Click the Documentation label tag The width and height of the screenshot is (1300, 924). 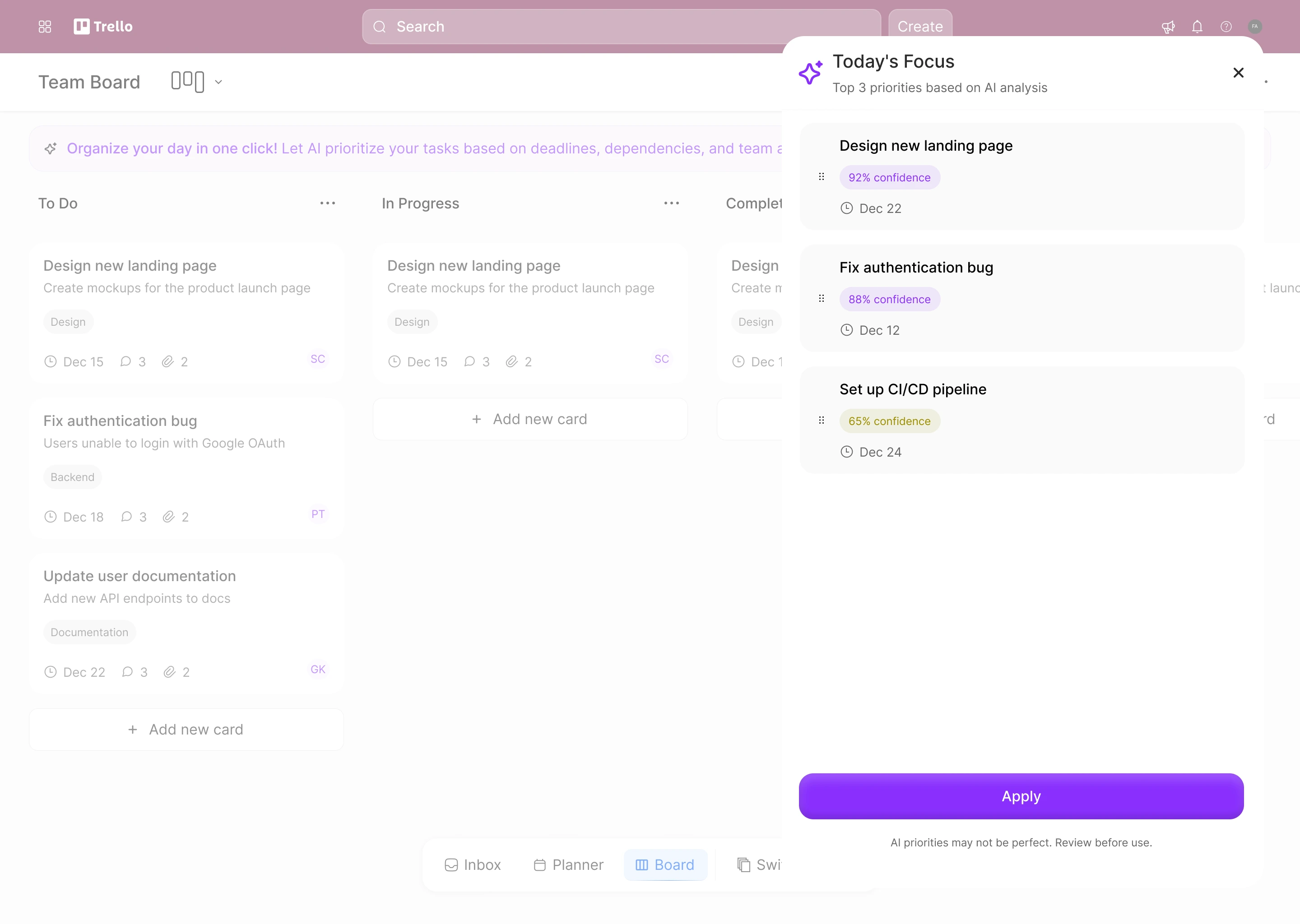(x=89, y=633)
